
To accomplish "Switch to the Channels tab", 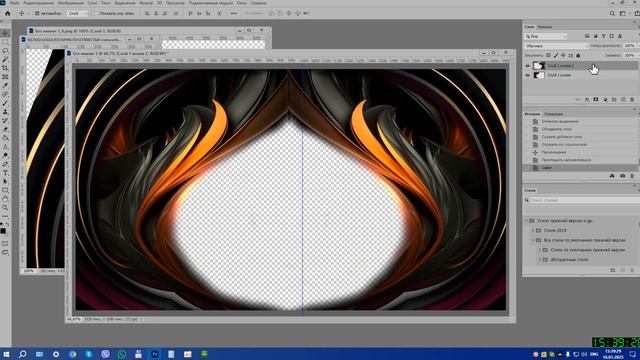I will coord(545,27).
